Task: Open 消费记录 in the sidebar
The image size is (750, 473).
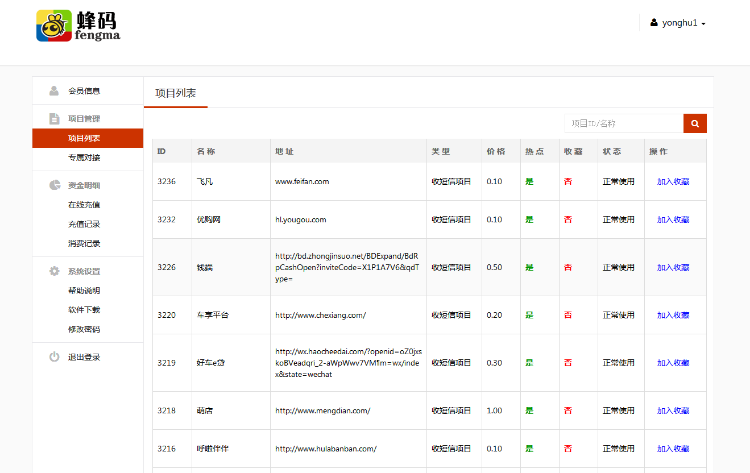Action: (84, 243)
